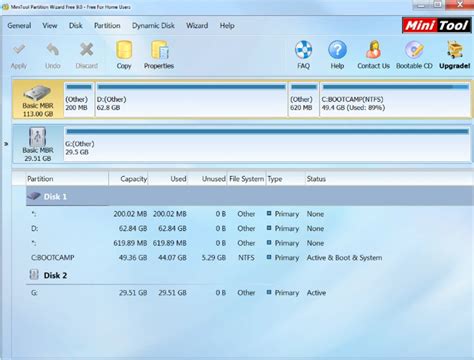Image resolution: width=474 pixels, height=360 pixels.
Task: Click the Upgrade shopping cart icon
Action: [455, 50]
